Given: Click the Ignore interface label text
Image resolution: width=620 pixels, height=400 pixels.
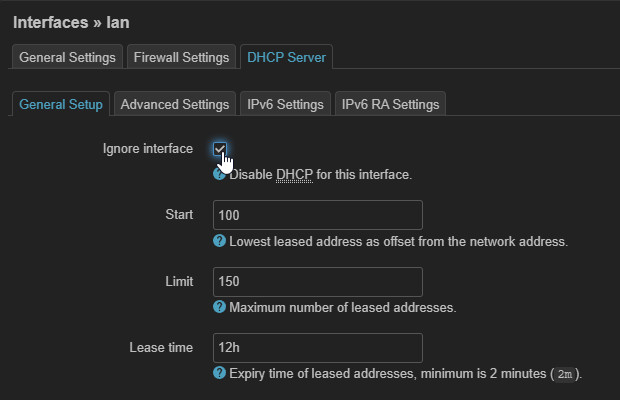Looking at the screenshot, I should [147, 149].
